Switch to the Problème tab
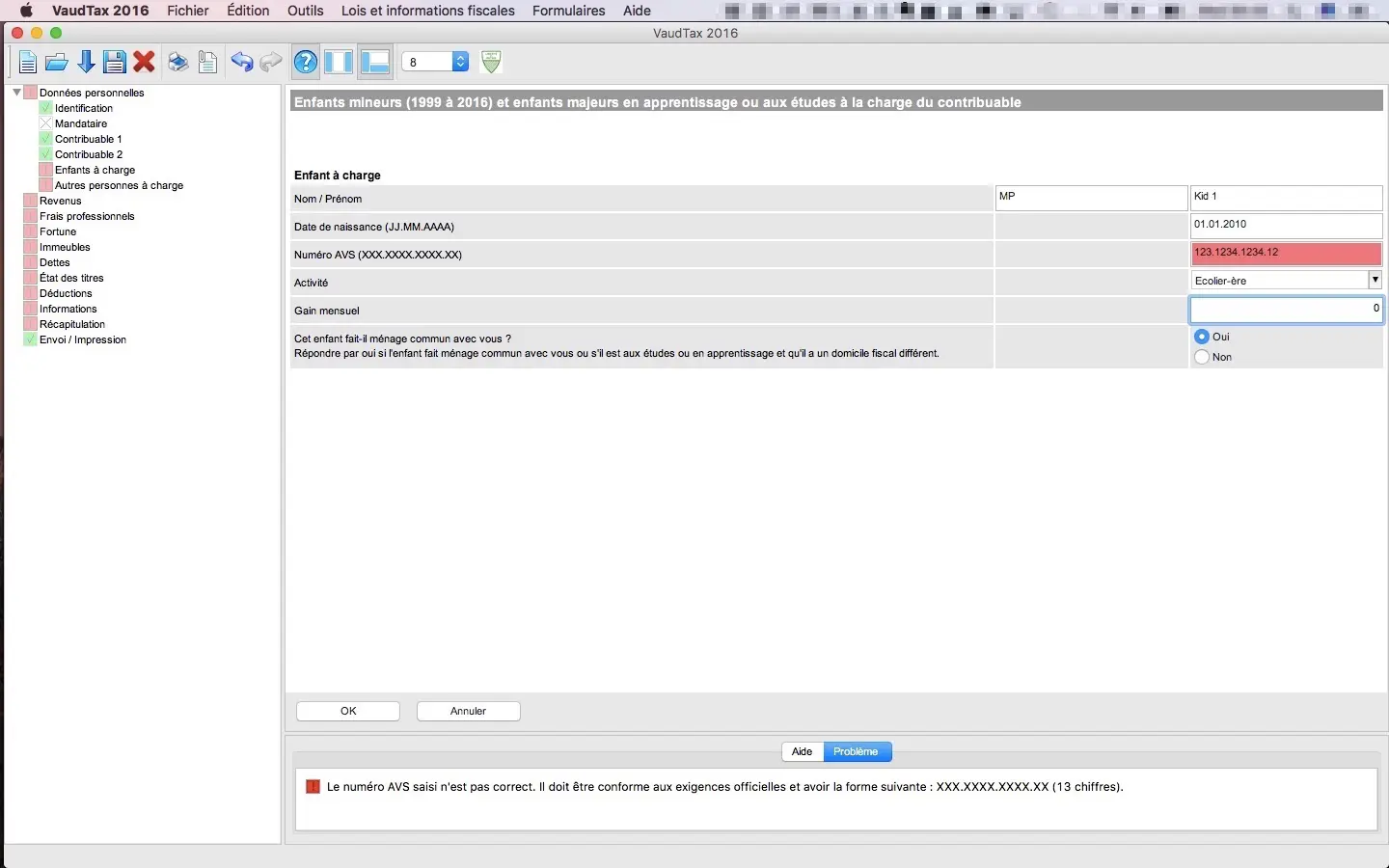This screenshot has width=1389, height=868. point(857,751)
